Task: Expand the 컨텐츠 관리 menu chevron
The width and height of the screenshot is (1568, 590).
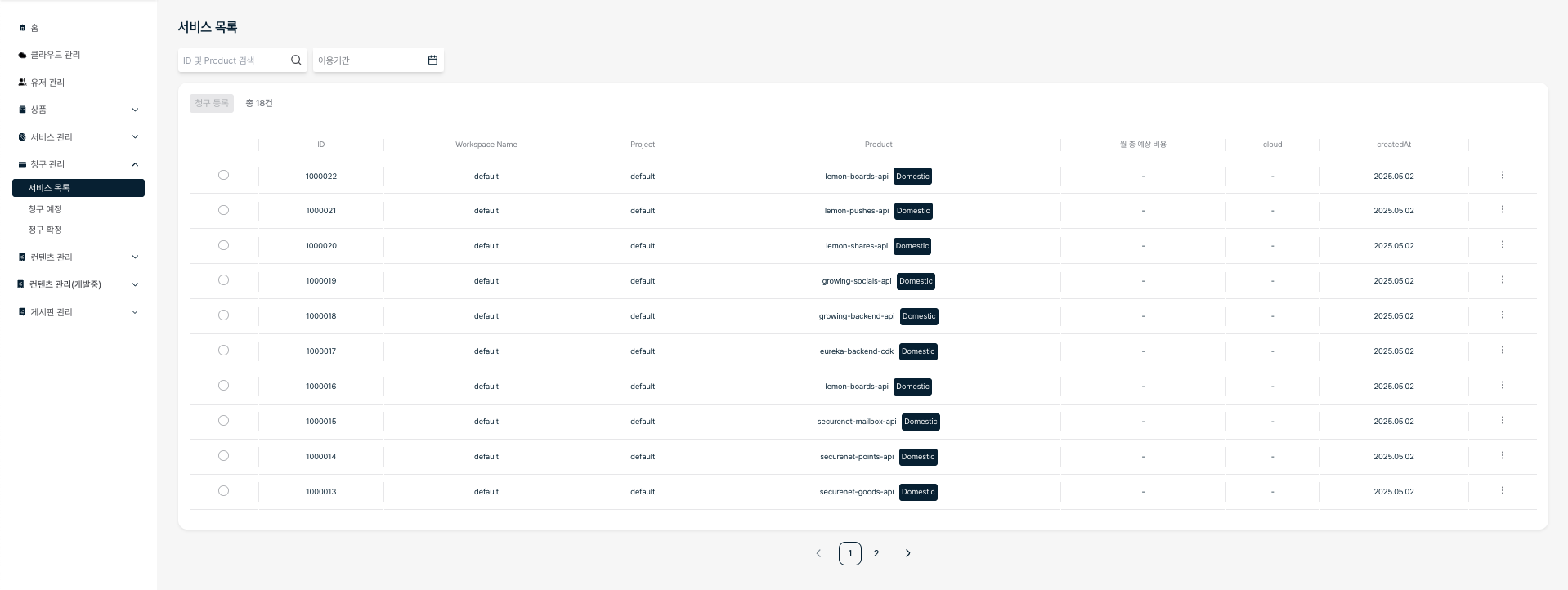Action: tap(135, 257)
